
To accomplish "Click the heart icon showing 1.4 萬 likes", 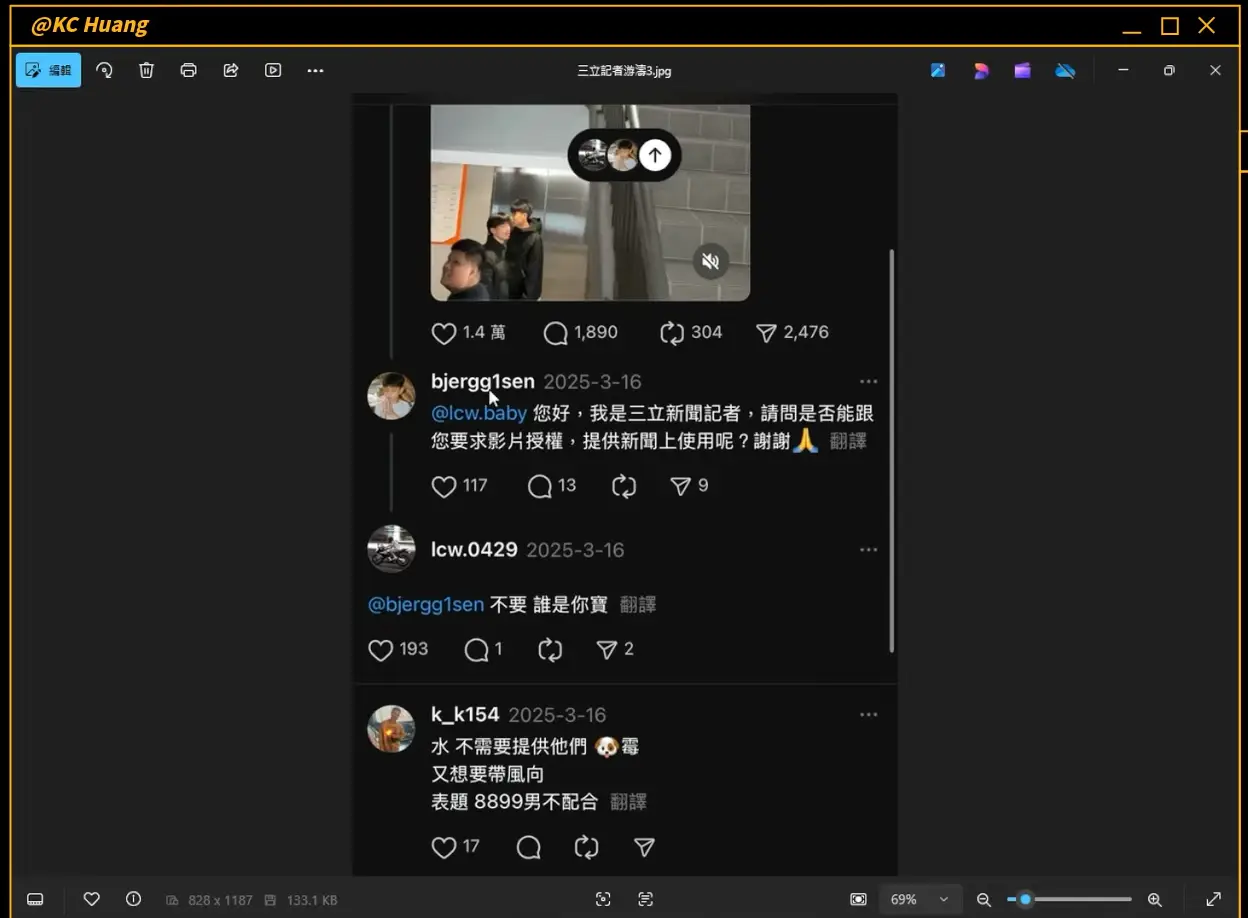I will (x=443, y=333).
